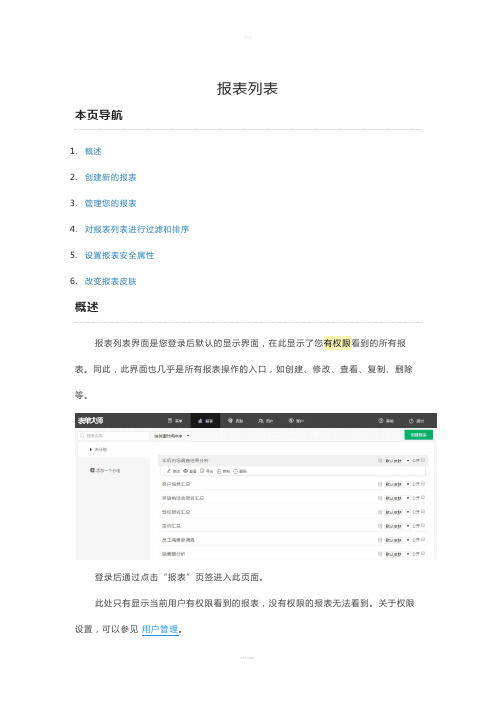Select the 客户信息汇总 report name
The width and height of the screenshot is (496, 702).
pos(176,484)
